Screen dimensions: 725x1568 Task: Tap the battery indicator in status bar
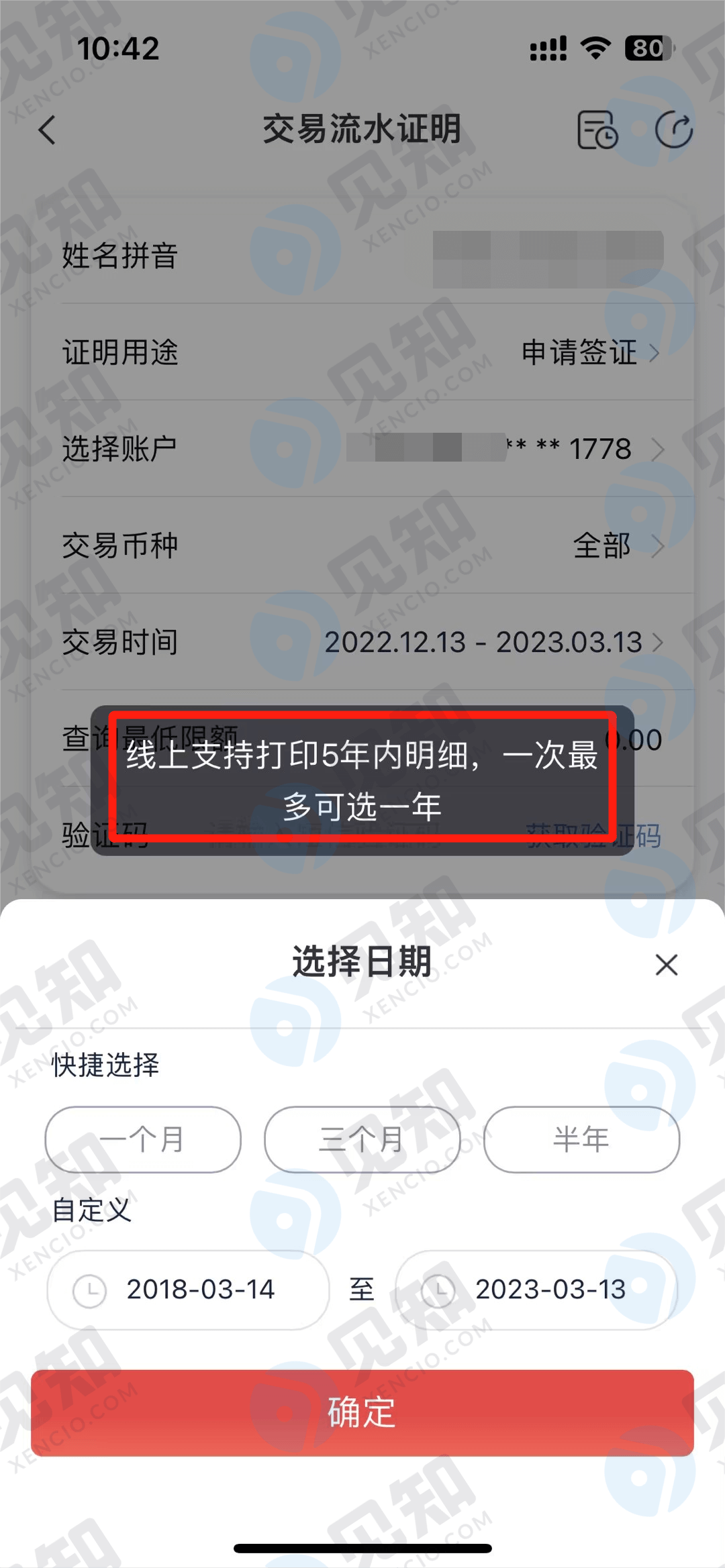click(x=649, y=48)
